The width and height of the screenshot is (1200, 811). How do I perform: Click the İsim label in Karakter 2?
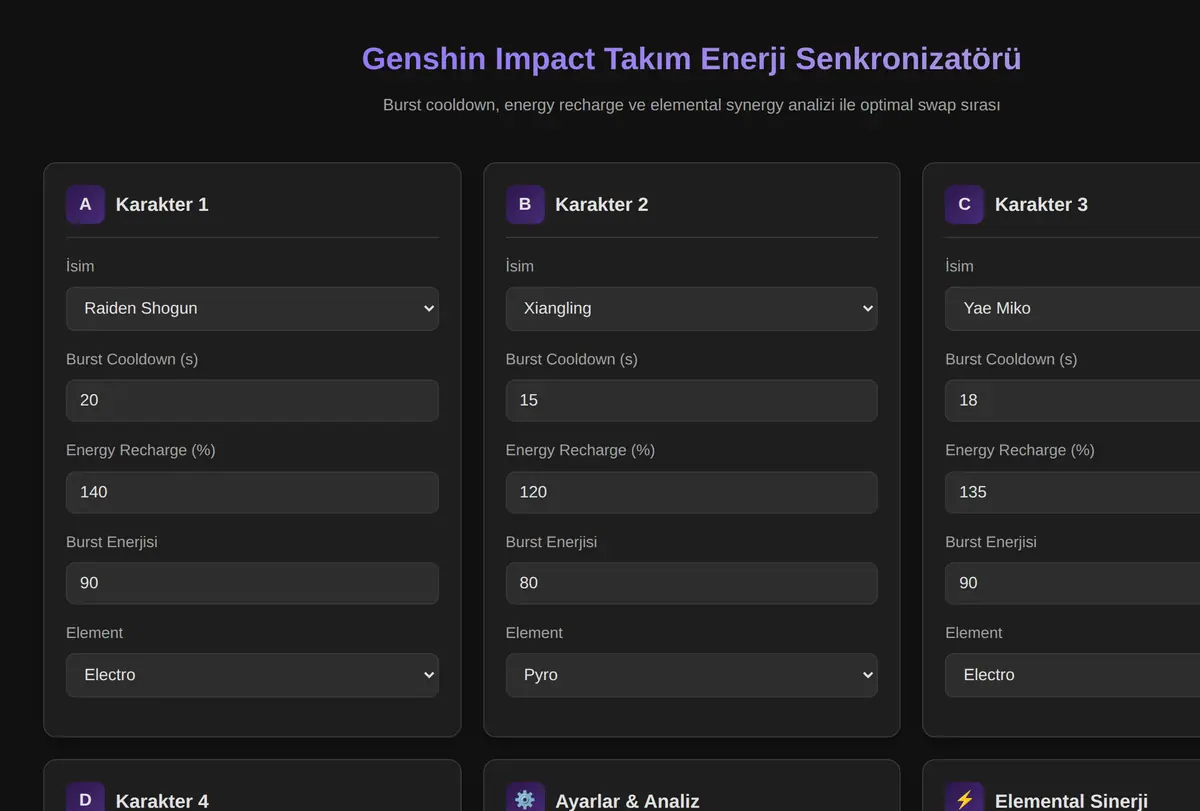(520, 266)
